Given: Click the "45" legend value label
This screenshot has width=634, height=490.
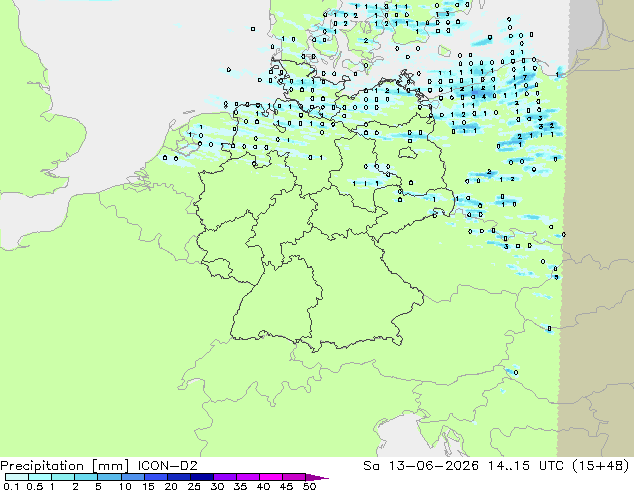Looking at the screenshot, I should [x=286, y=486].
